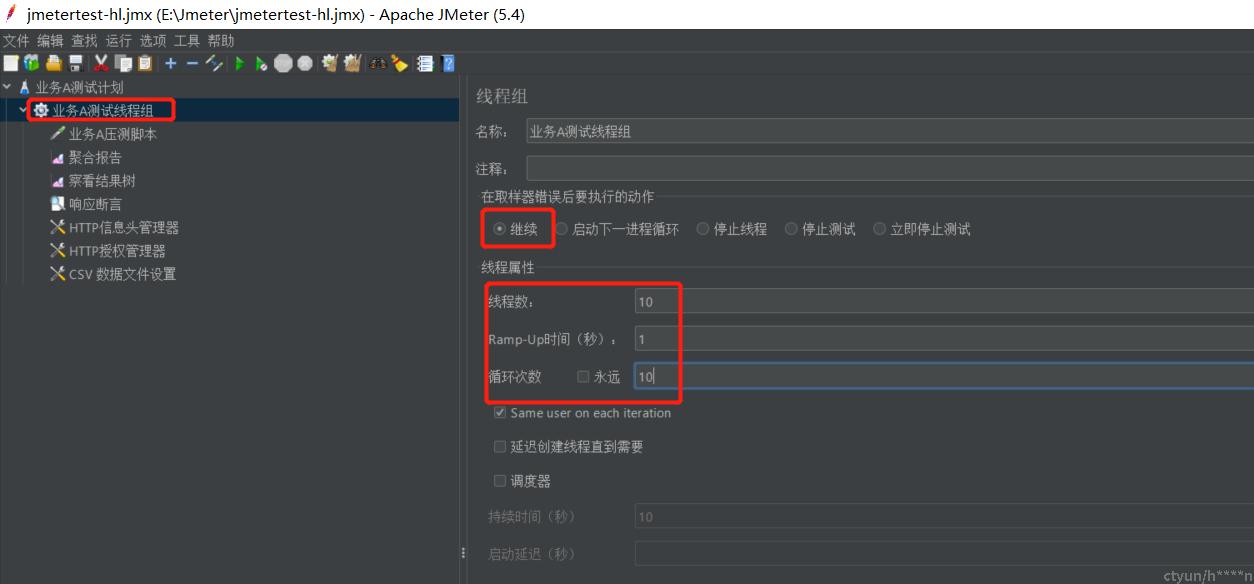The height and width of the screenshot is (584, 1254).
Task: Click the 循环次数 input field
Action: 944,377
